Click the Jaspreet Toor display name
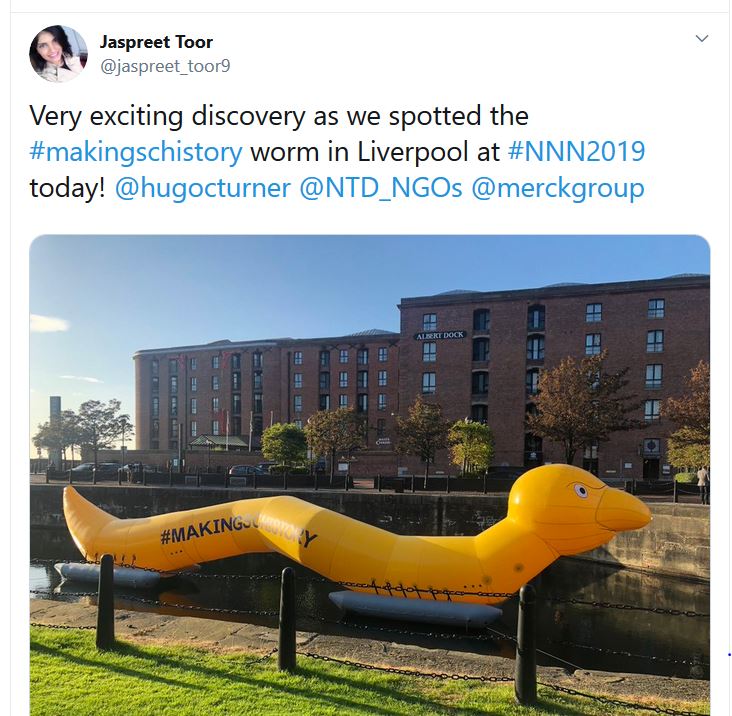This screenshot has height=716, width=732. click(x=156, y=42)
